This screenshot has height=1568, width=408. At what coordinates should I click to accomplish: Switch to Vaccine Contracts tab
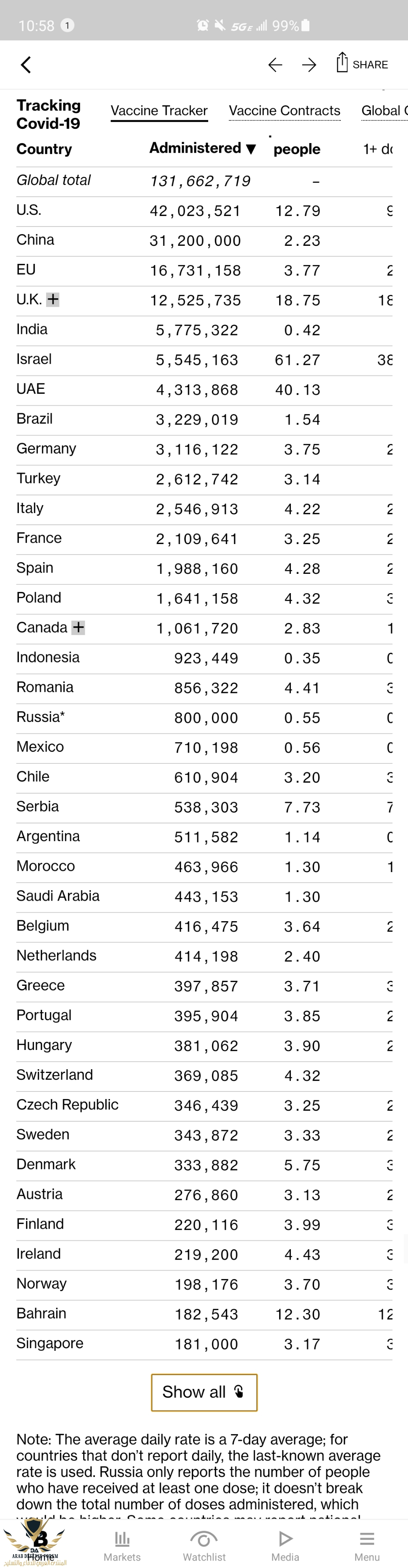[284, 111]
